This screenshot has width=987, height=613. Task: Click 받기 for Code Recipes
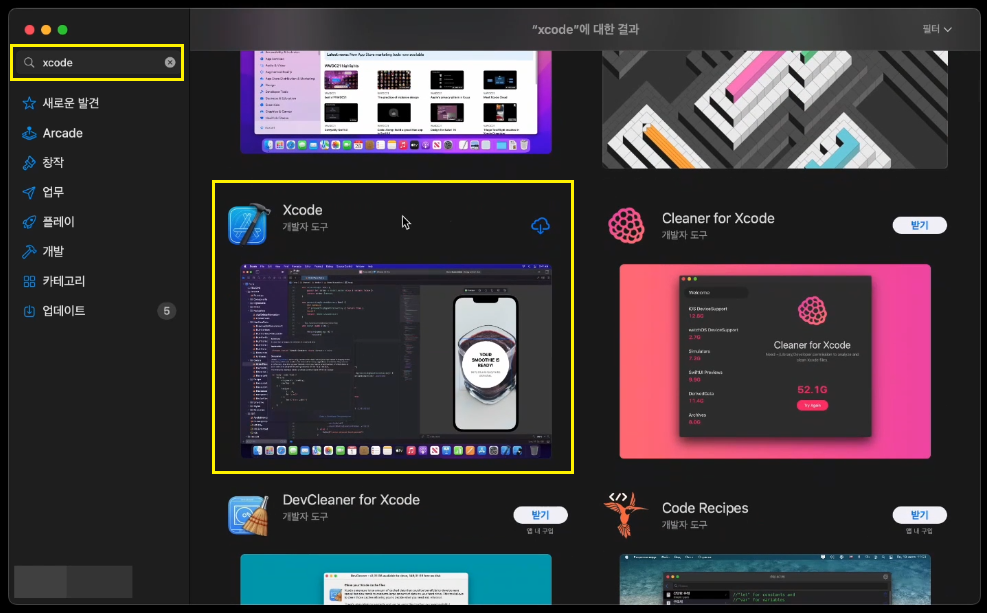click(x=919, y=515)
